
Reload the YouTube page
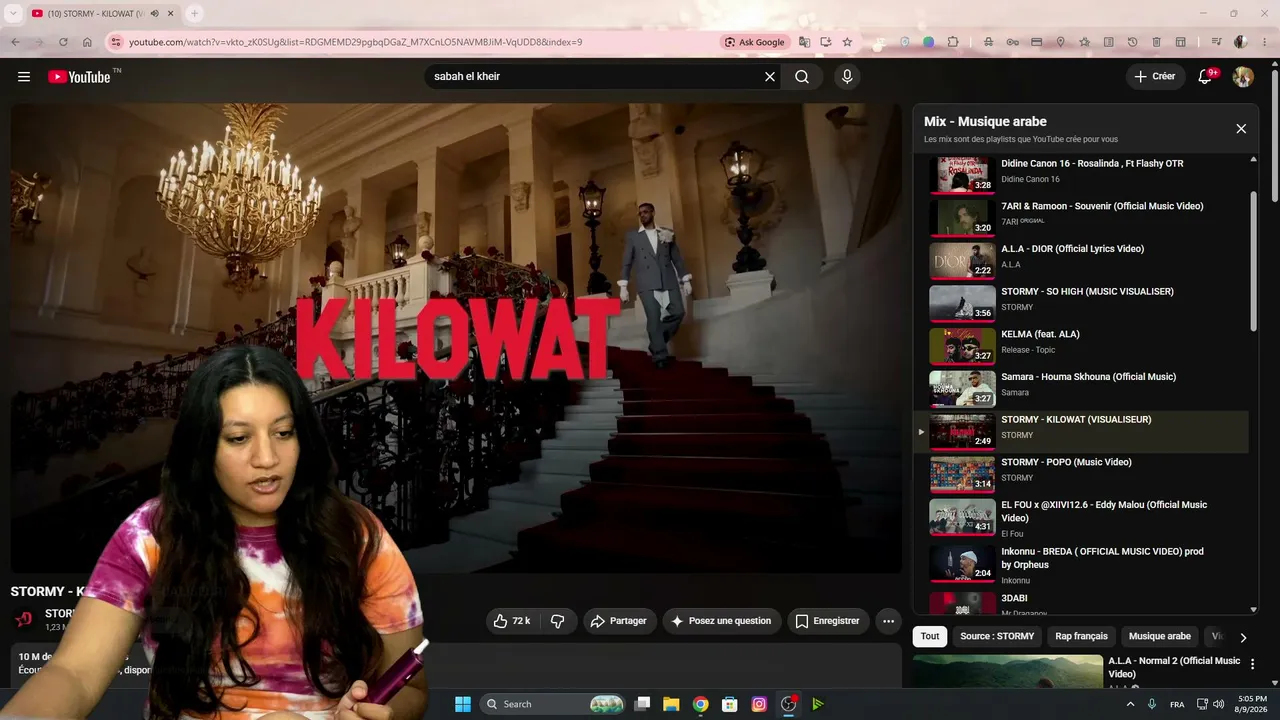click(x=63, y=42)
